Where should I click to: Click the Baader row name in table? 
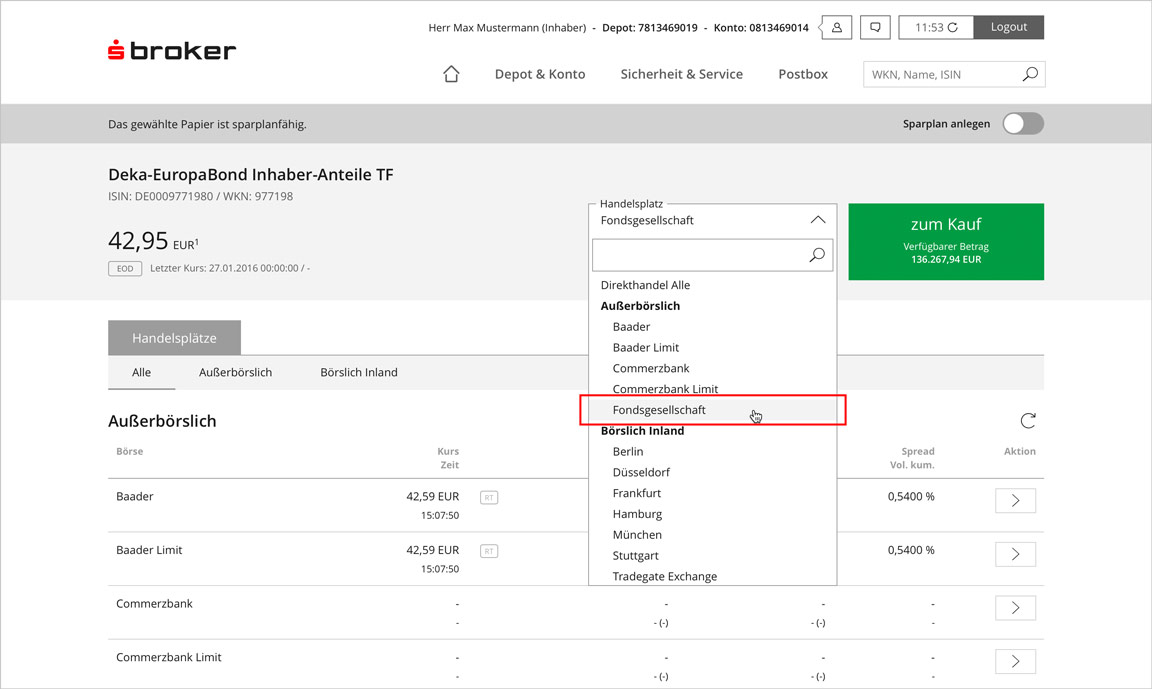click(x=134, y=497)
